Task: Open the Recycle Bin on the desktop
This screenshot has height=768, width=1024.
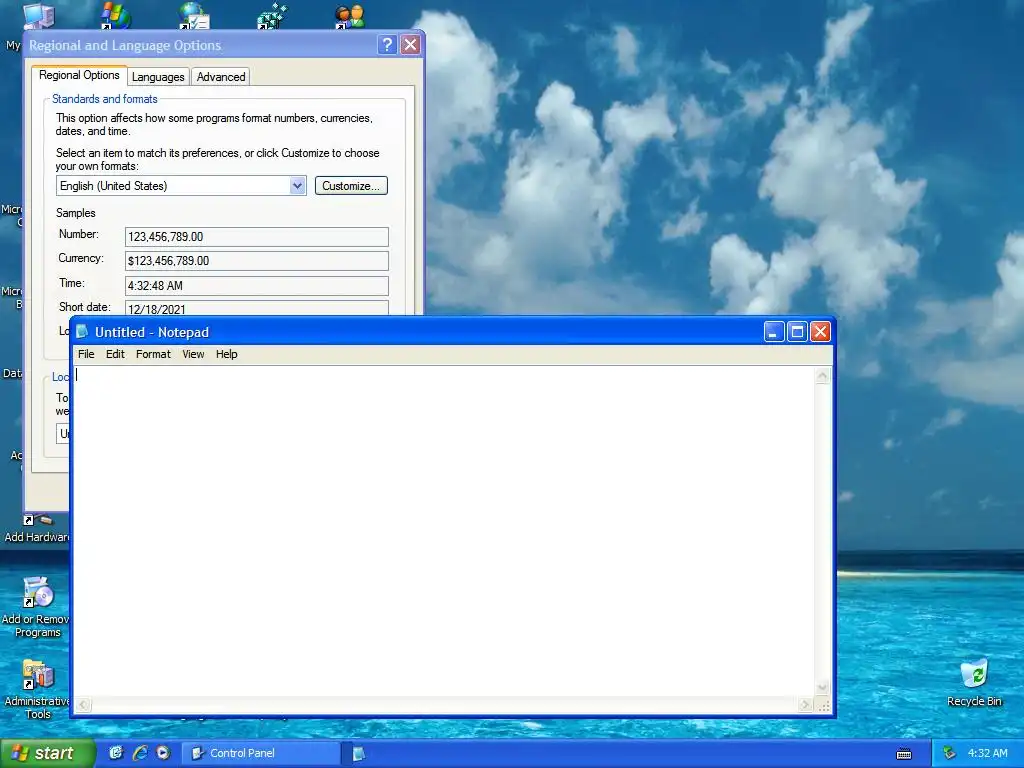Action: [x=974, y=682]
